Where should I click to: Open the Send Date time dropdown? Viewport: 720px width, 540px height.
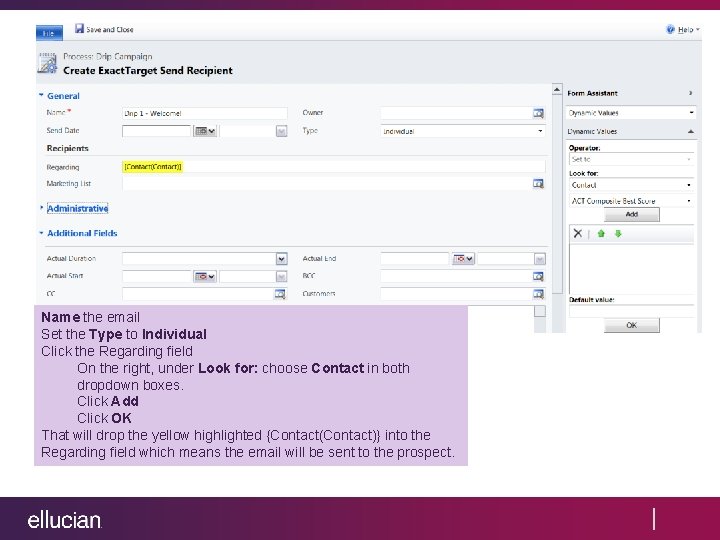(281, 131)
